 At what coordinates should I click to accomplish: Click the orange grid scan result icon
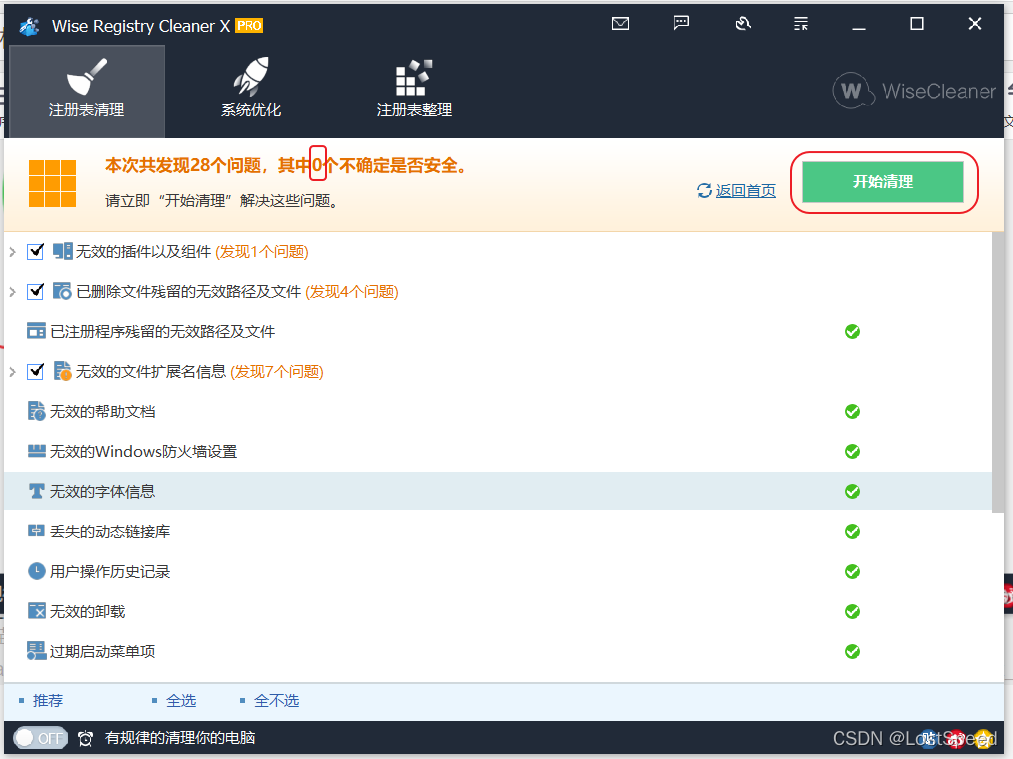(x=52, y=183)
